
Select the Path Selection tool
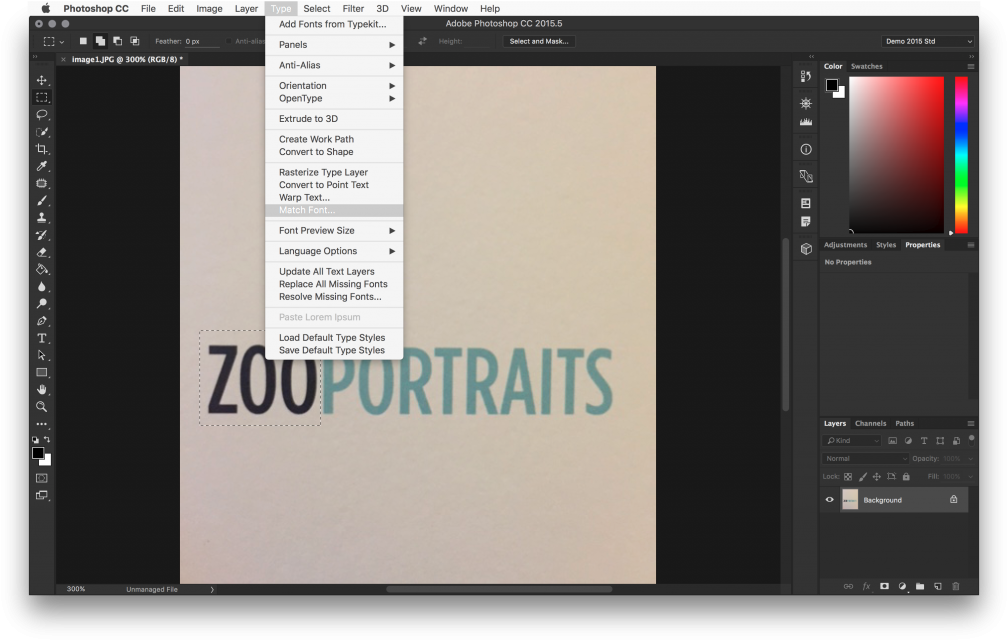pos(42,355)
